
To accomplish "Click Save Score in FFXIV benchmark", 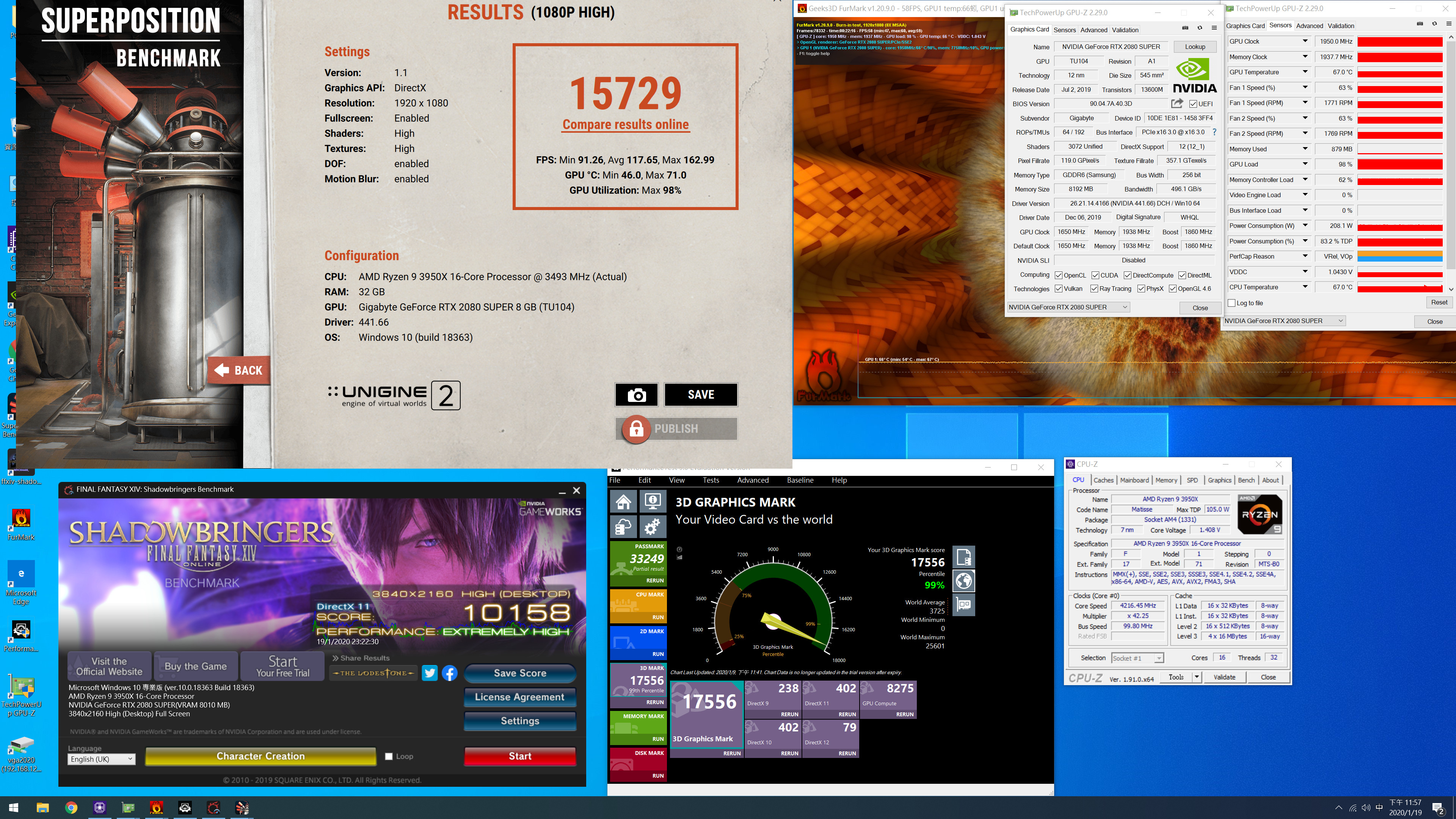I will [x=520, y=673].
